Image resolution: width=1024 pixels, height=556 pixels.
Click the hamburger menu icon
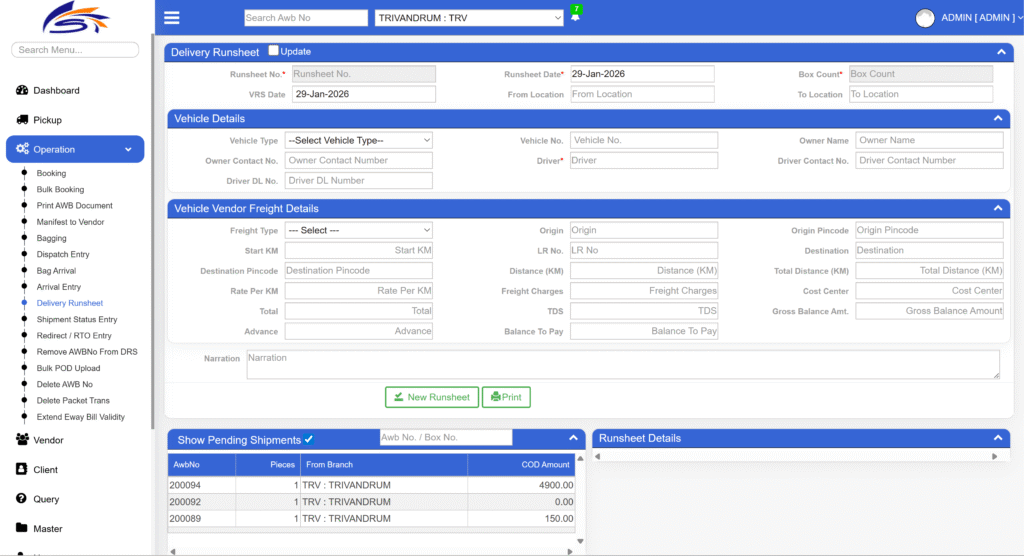tap(172, 18)
